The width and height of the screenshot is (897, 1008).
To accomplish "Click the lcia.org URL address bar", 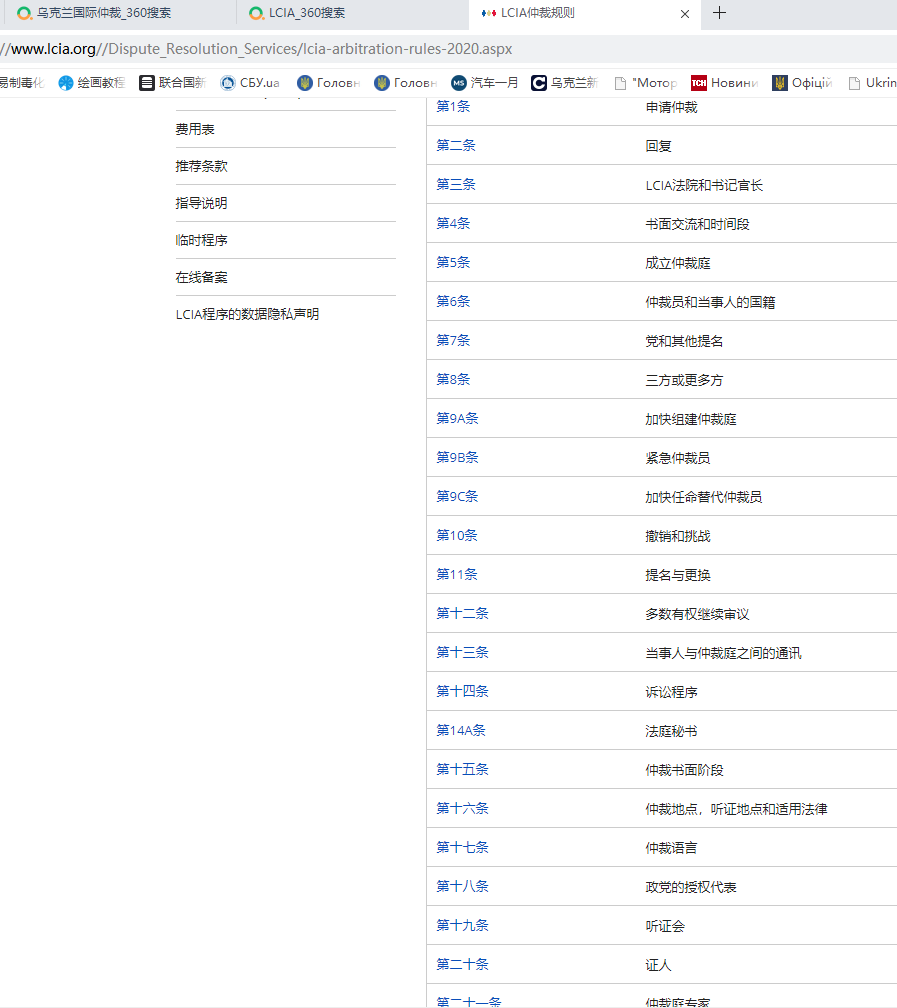I will (448, 49).
